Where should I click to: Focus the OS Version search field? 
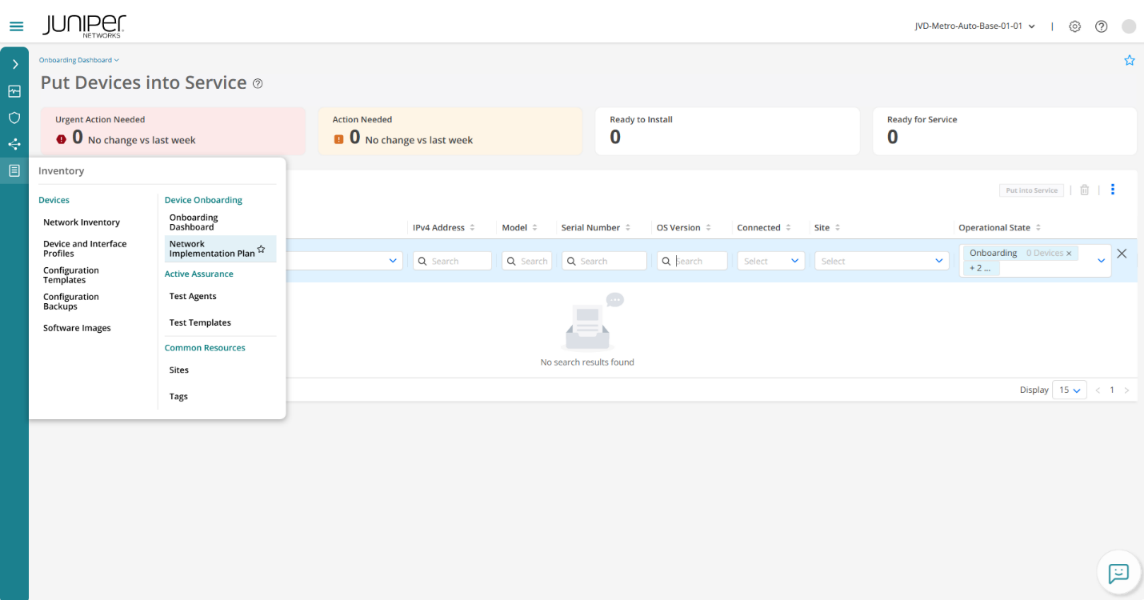[x=692, y=261]
